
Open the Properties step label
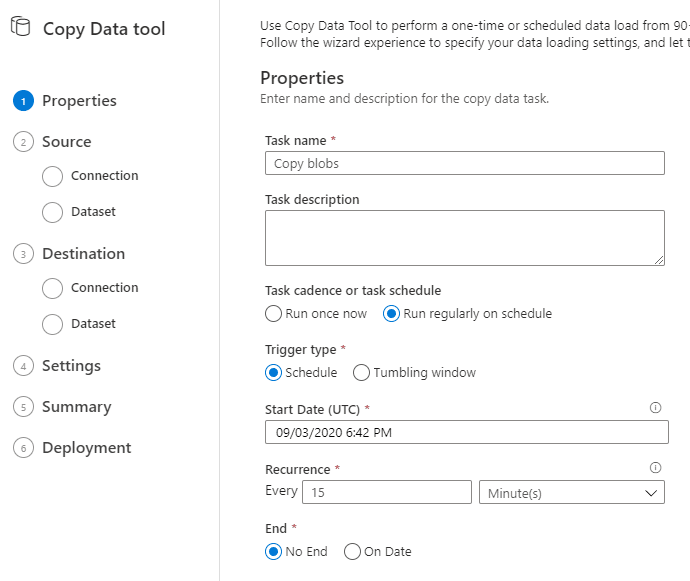coord(79,101)
